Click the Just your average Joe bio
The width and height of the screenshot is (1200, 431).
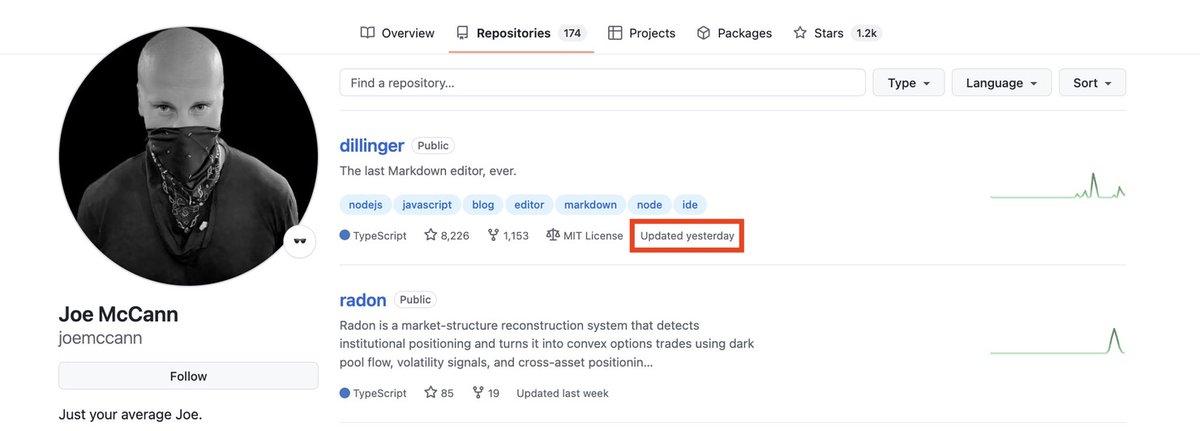pyautogui.click(x=130, y=414)
